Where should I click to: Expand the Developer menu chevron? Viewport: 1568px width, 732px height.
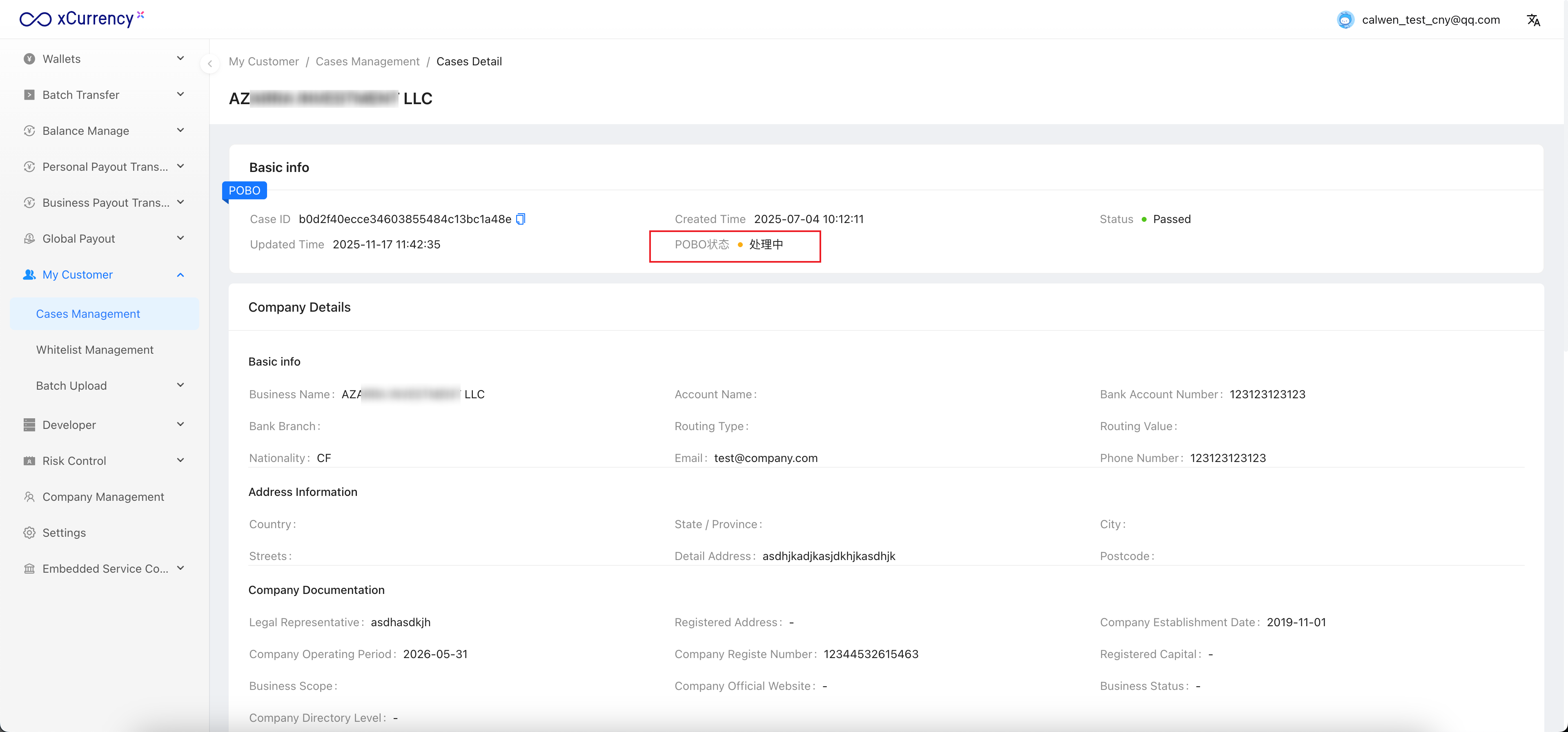pos(180,424)
